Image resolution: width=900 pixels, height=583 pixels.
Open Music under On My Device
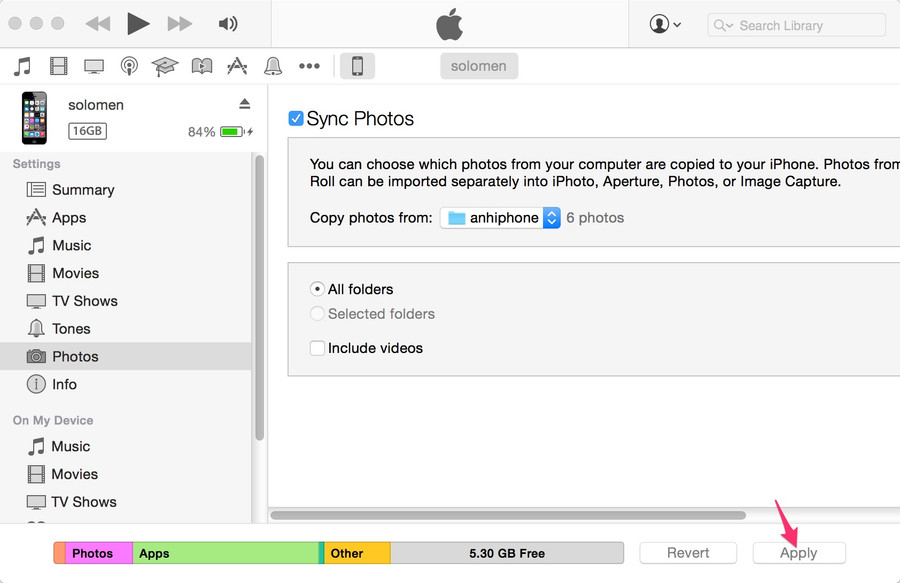click(126, 446)
